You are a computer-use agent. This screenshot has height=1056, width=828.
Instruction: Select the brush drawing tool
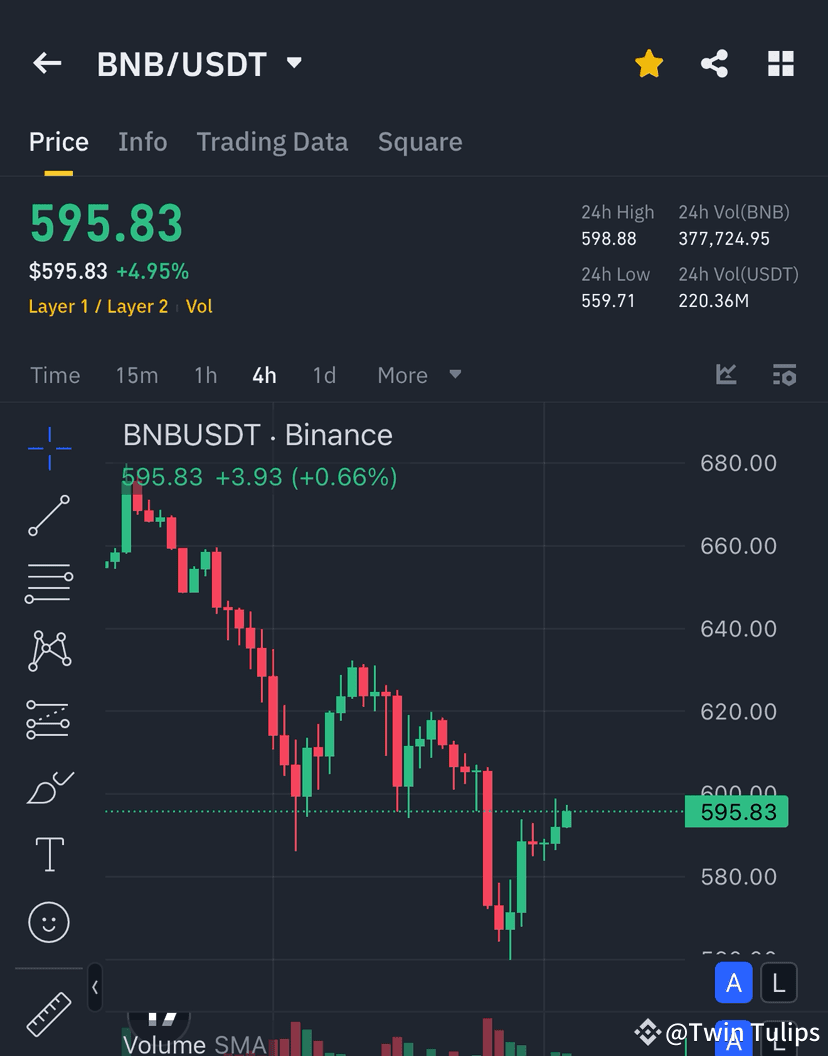pyautogui.click(x=48, y=787)
